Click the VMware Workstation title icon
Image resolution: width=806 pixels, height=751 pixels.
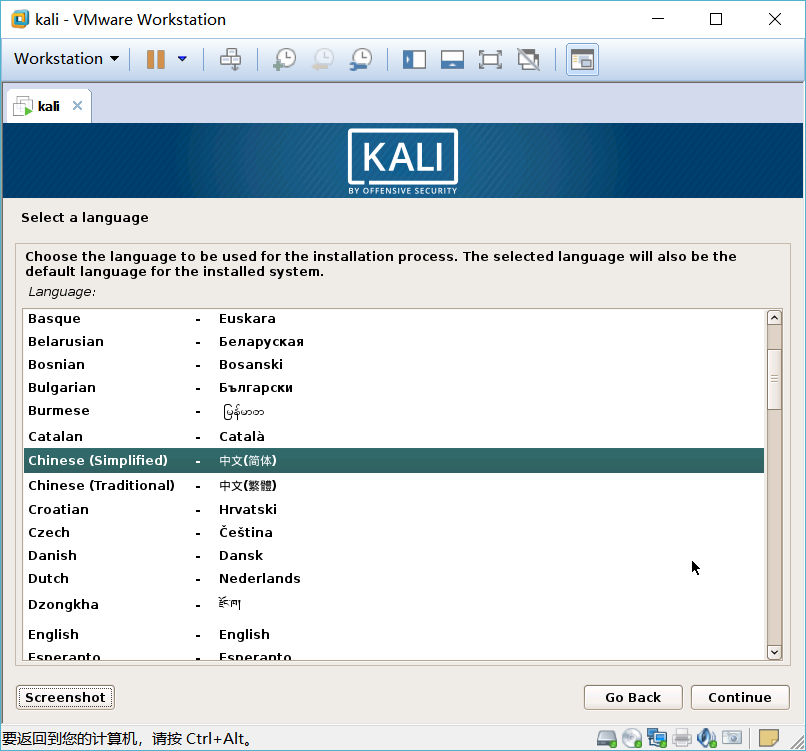click(x=21, y=20)
